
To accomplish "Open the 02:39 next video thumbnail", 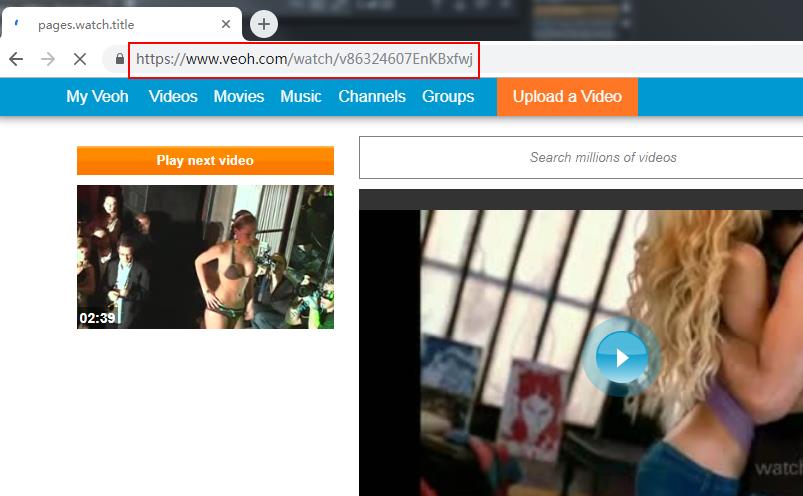I will coord(205,257).
